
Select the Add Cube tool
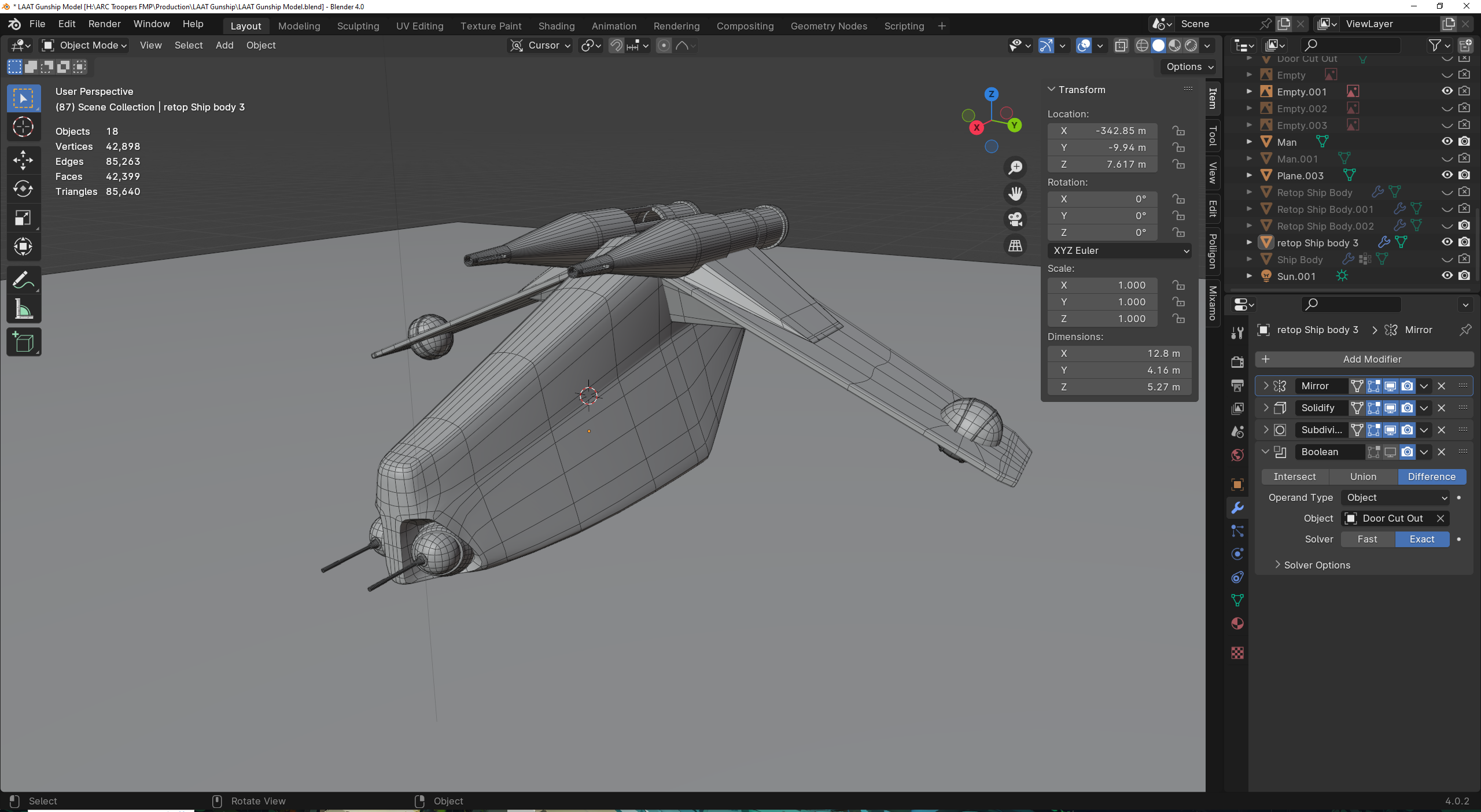tap(23, 342)
